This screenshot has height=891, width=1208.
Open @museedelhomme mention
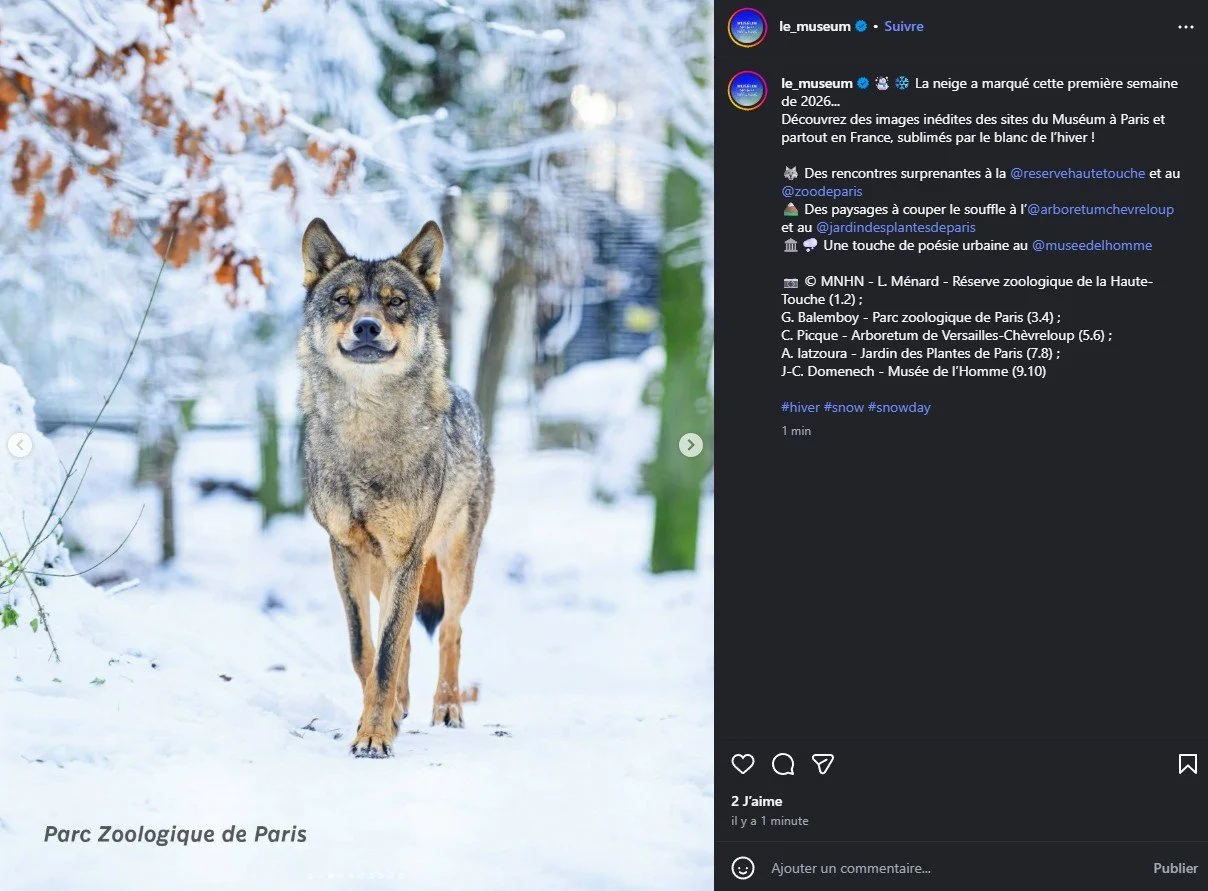(1092, 245)
